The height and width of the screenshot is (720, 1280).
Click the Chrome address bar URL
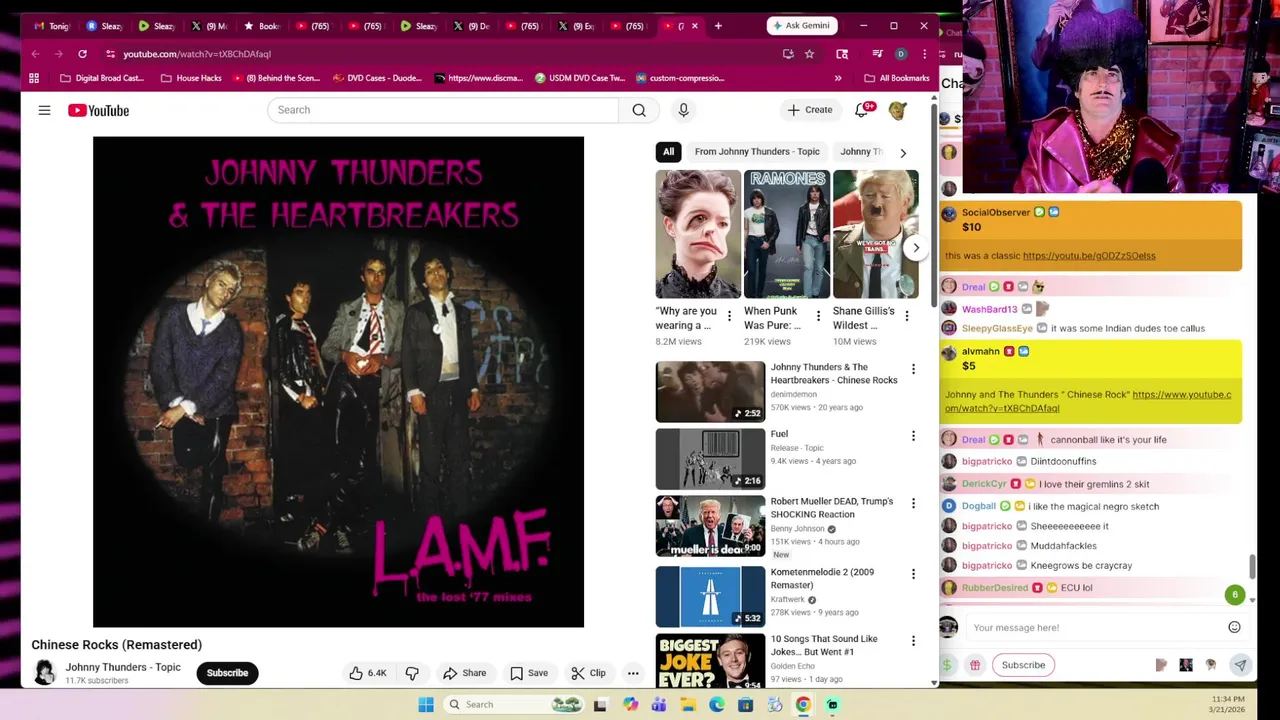(x=197, y=54)
